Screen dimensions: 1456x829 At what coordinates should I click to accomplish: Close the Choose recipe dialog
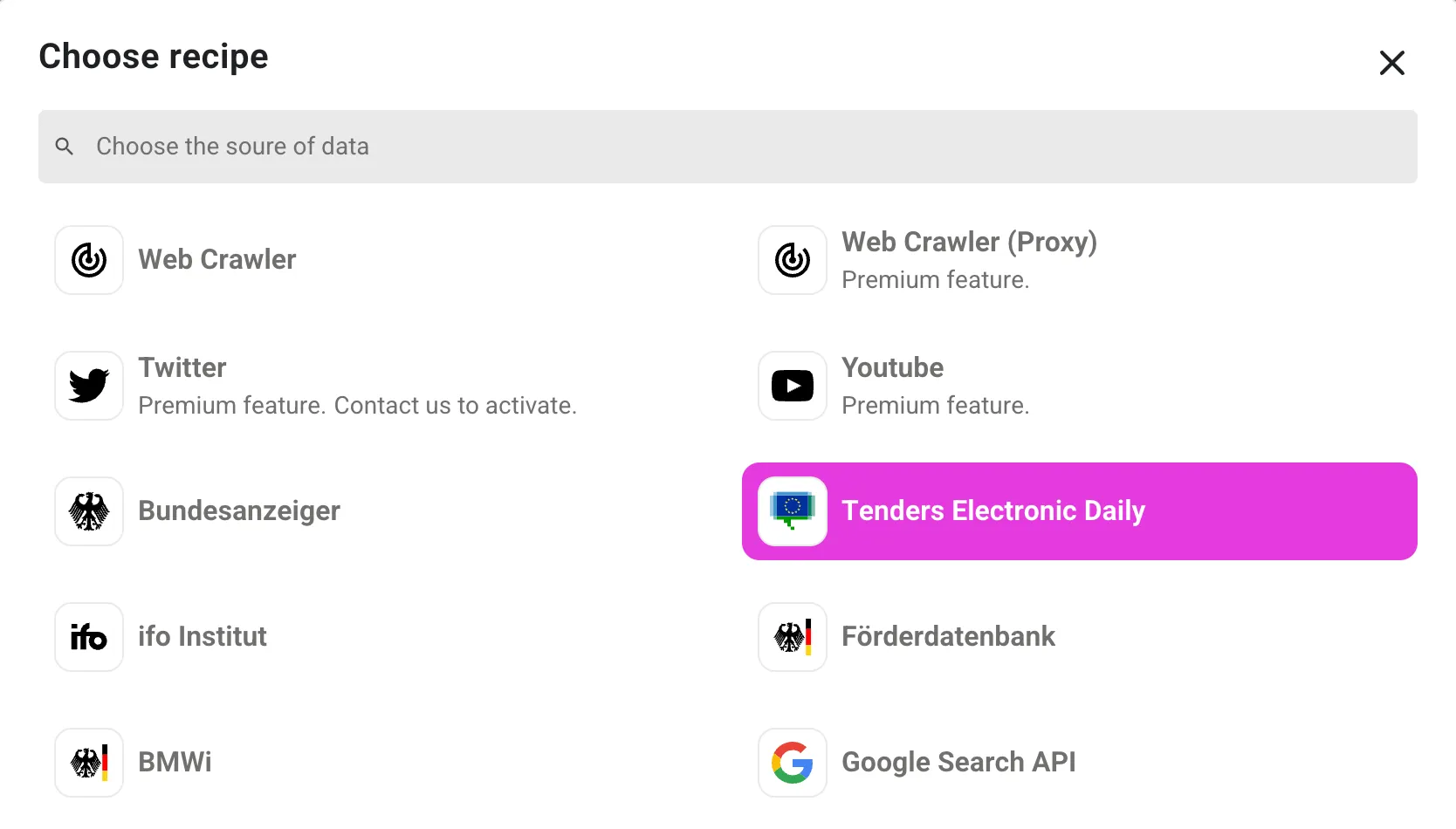pos(1391,63)
